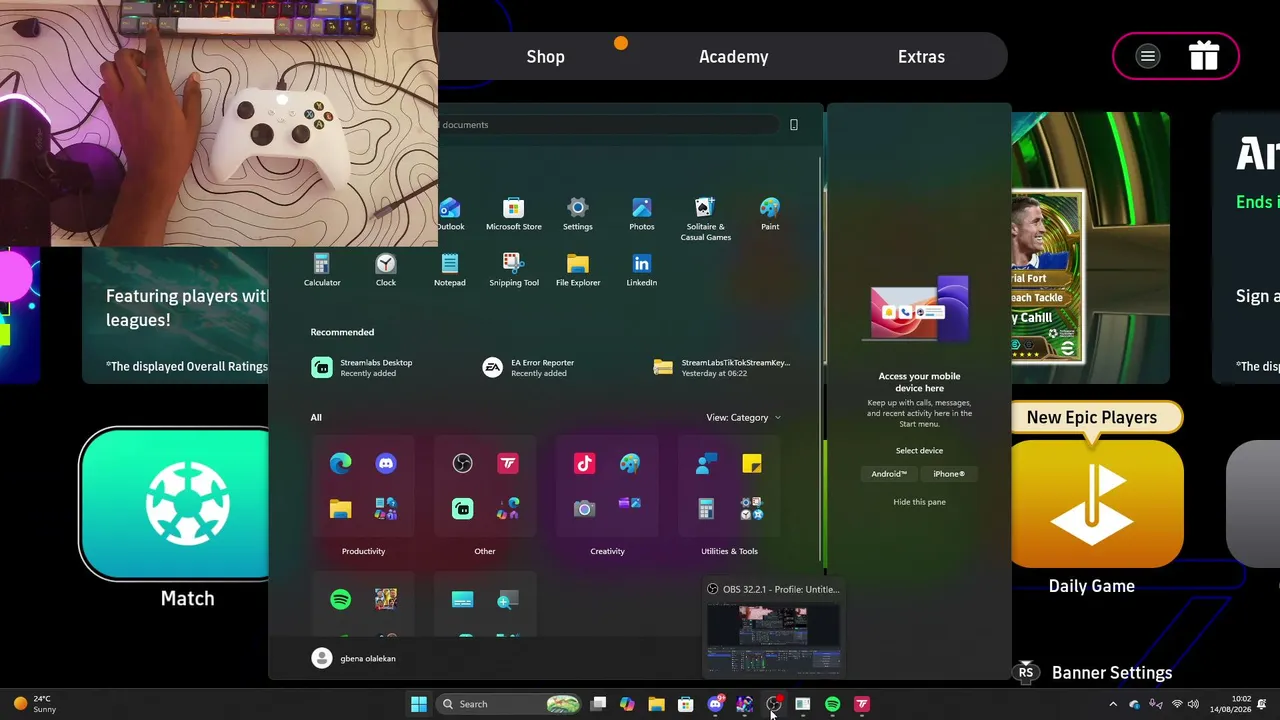The height and width of the screenshot is (720, 1280).
Task: Open the LinkedIn pinned app
Action: coord(642,270)
